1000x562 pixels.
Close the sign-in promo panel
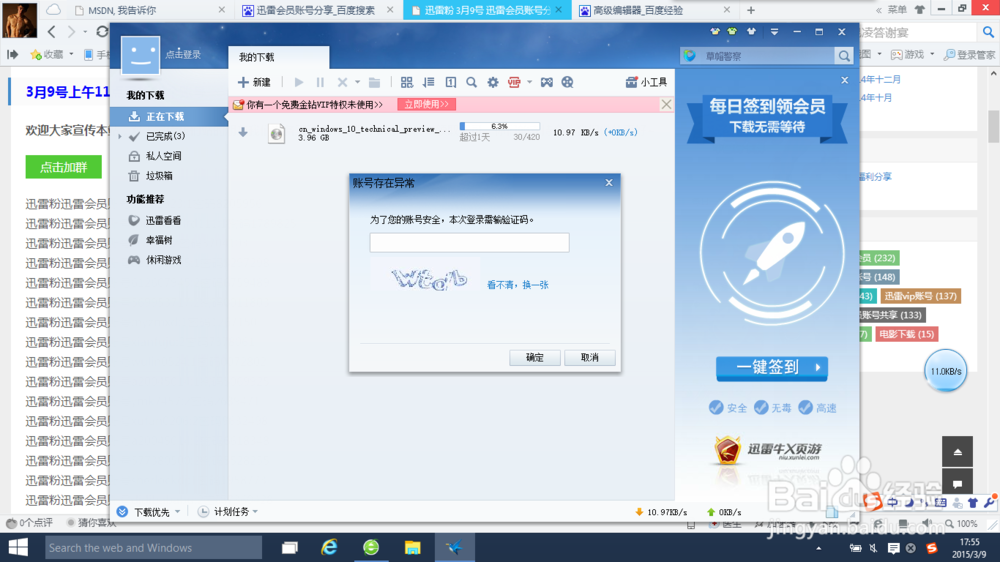844,80
